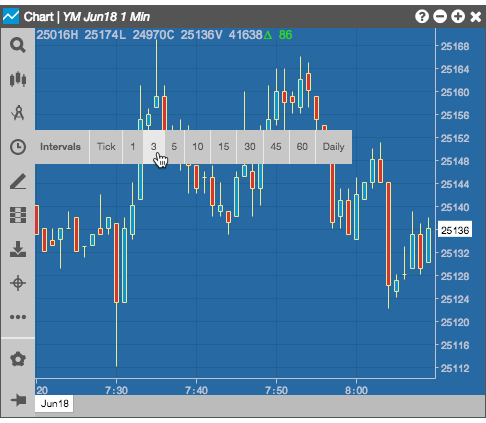The height and width of the screenshot is (423, 486).
Task: Pick the 5 minute interval
Action: tap(174, 147)
